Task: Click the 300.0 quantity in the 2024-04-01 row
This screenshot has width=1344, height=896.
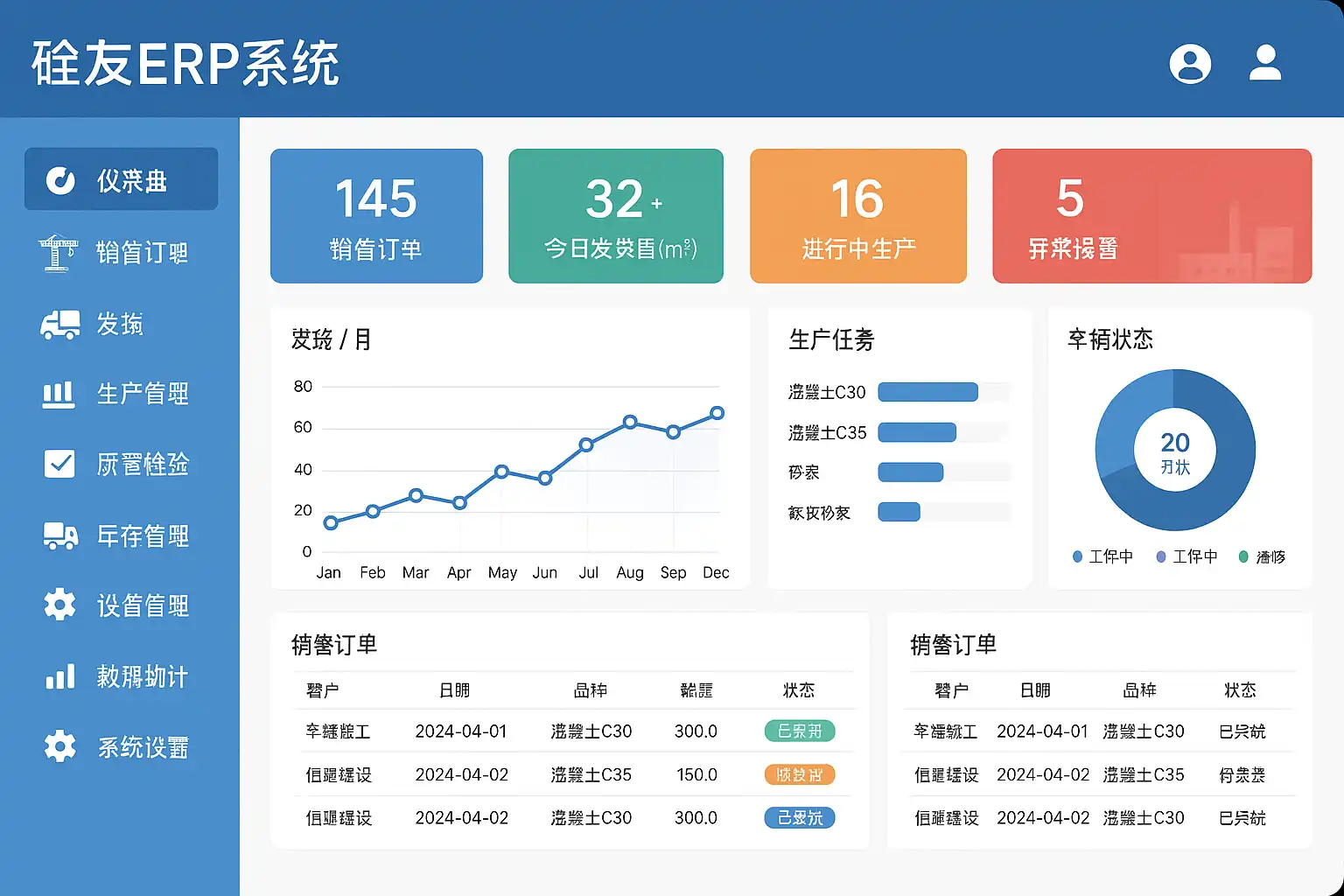Action: pyautogui.click(x=696, y=731)
